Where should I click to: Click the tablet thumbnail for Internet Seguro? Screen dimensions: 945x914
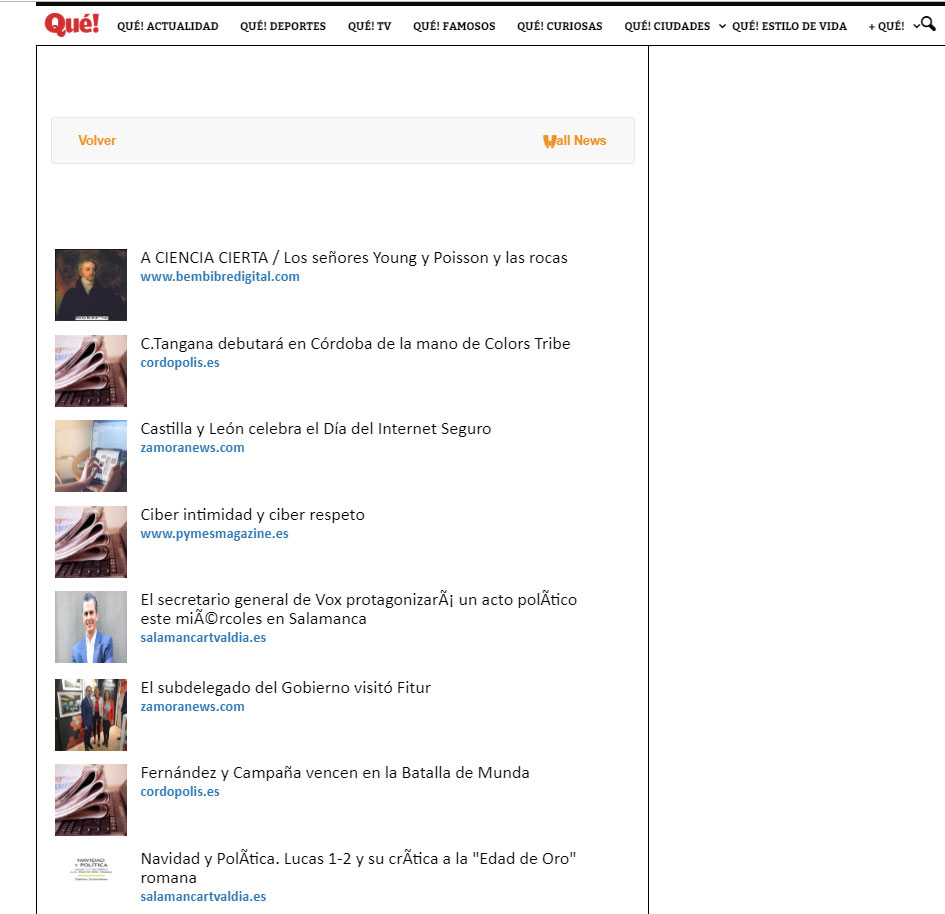click(x=91, y=456)
